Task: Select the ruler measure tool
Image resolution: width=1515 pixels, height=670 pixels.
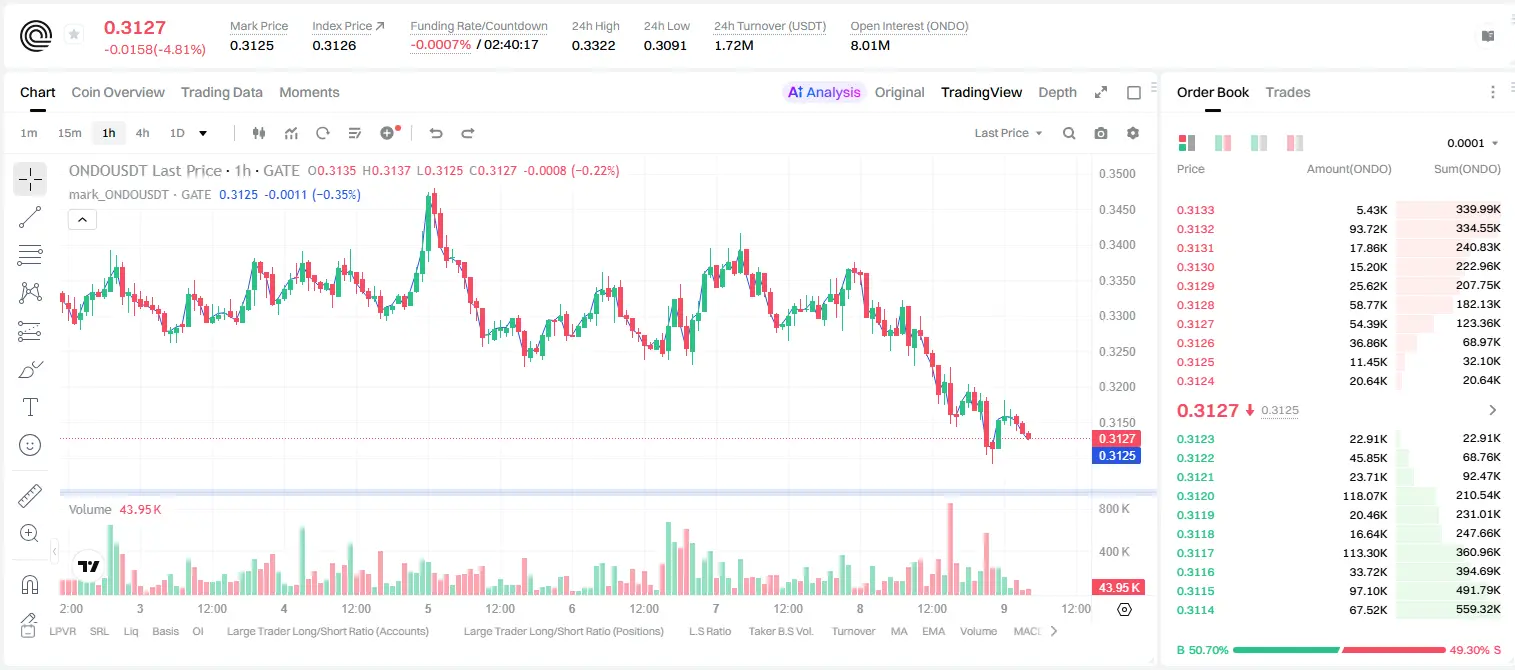Action: tap(30, 495)
